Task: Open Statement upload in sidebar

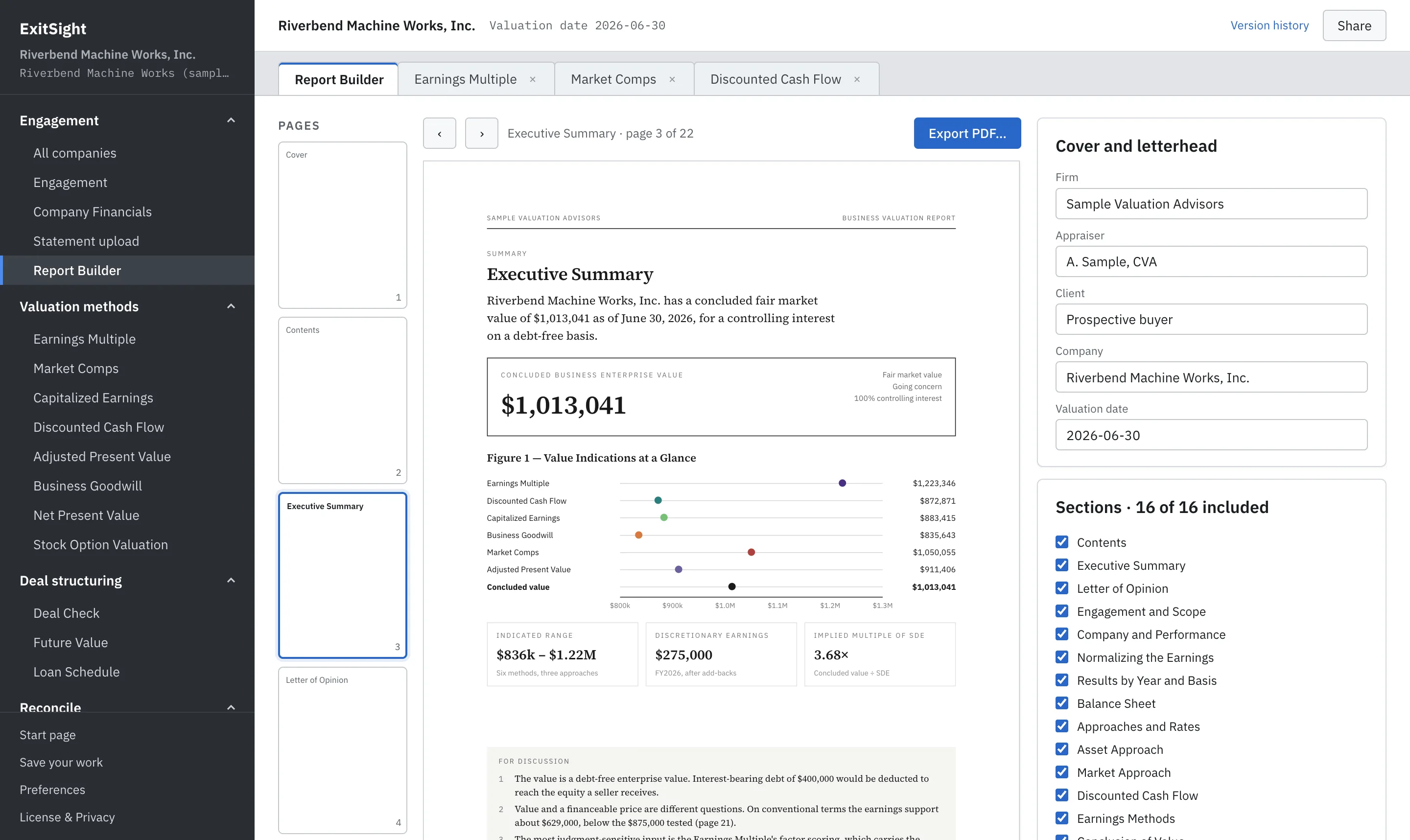Action: tap(127, 241)
